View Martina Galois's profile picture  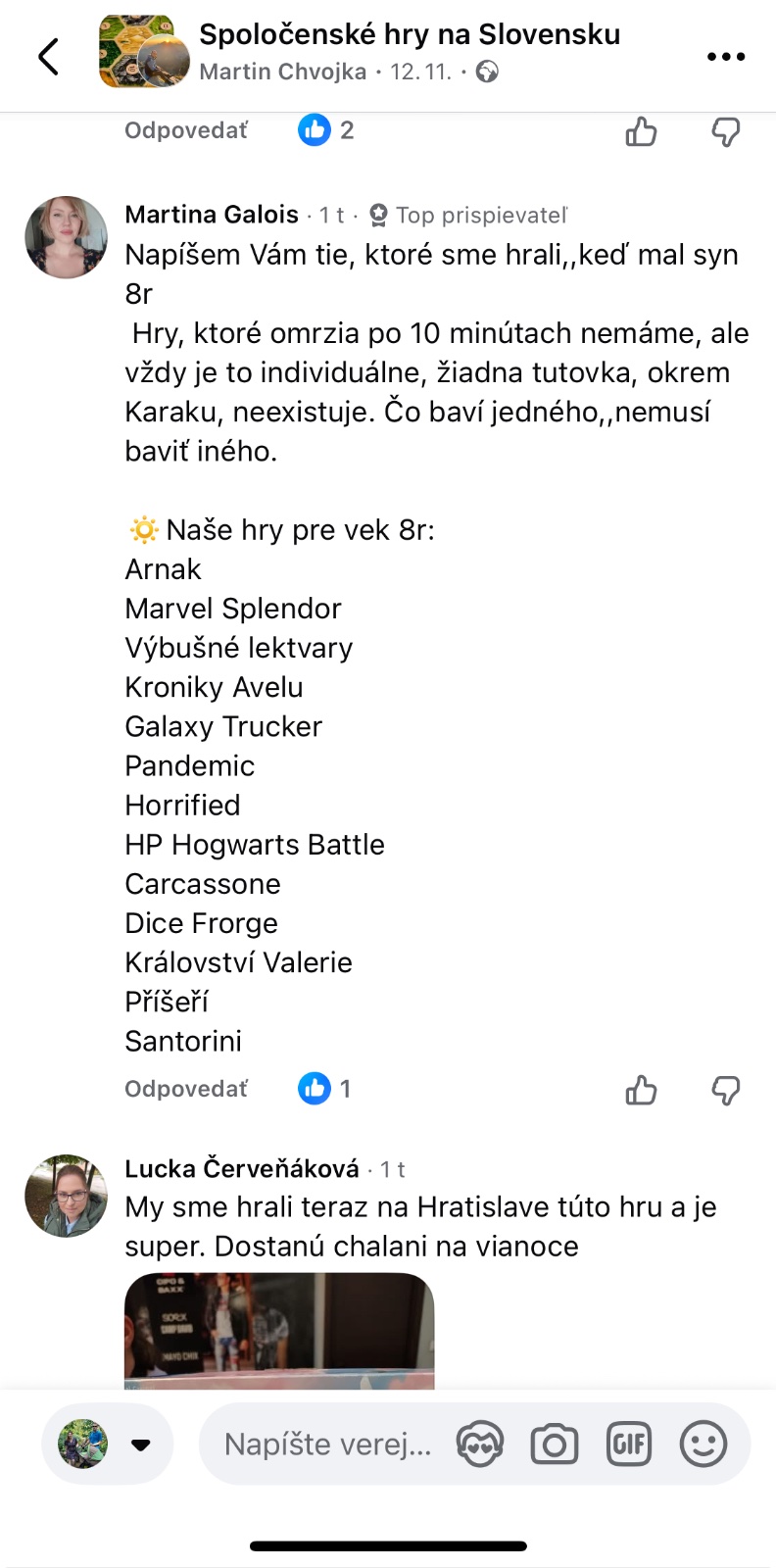(x=66, y=237)
